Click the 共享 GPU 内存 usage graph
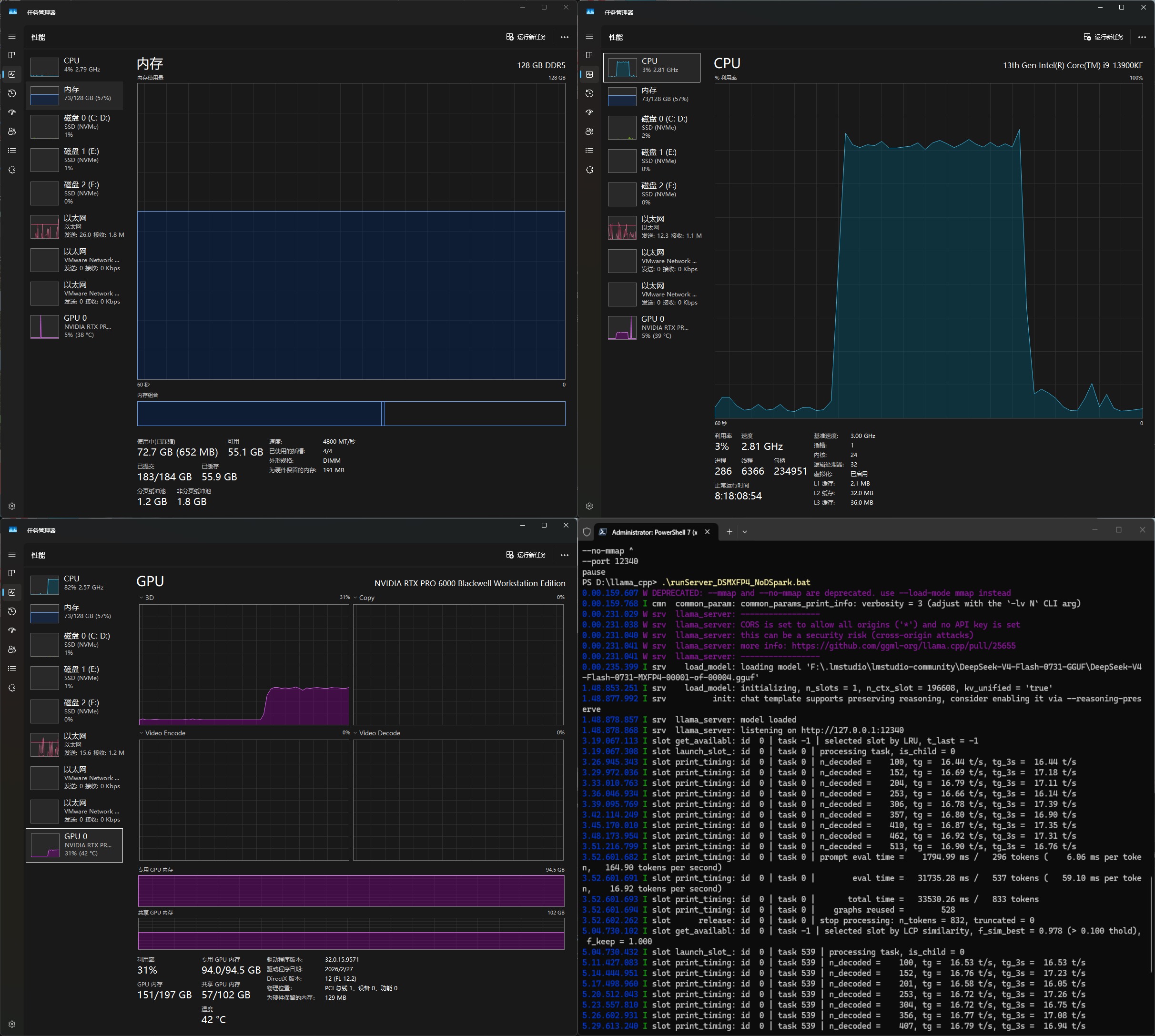Viewport: 1155px width, 1036px height. pyautogui.click(x=351, y=934)
